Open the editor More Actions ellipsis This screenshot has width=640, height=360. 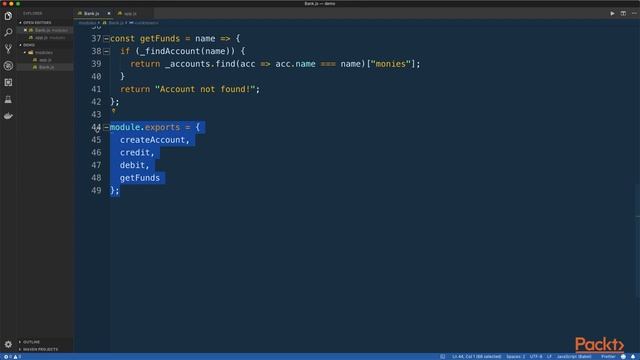click(634, 13)
